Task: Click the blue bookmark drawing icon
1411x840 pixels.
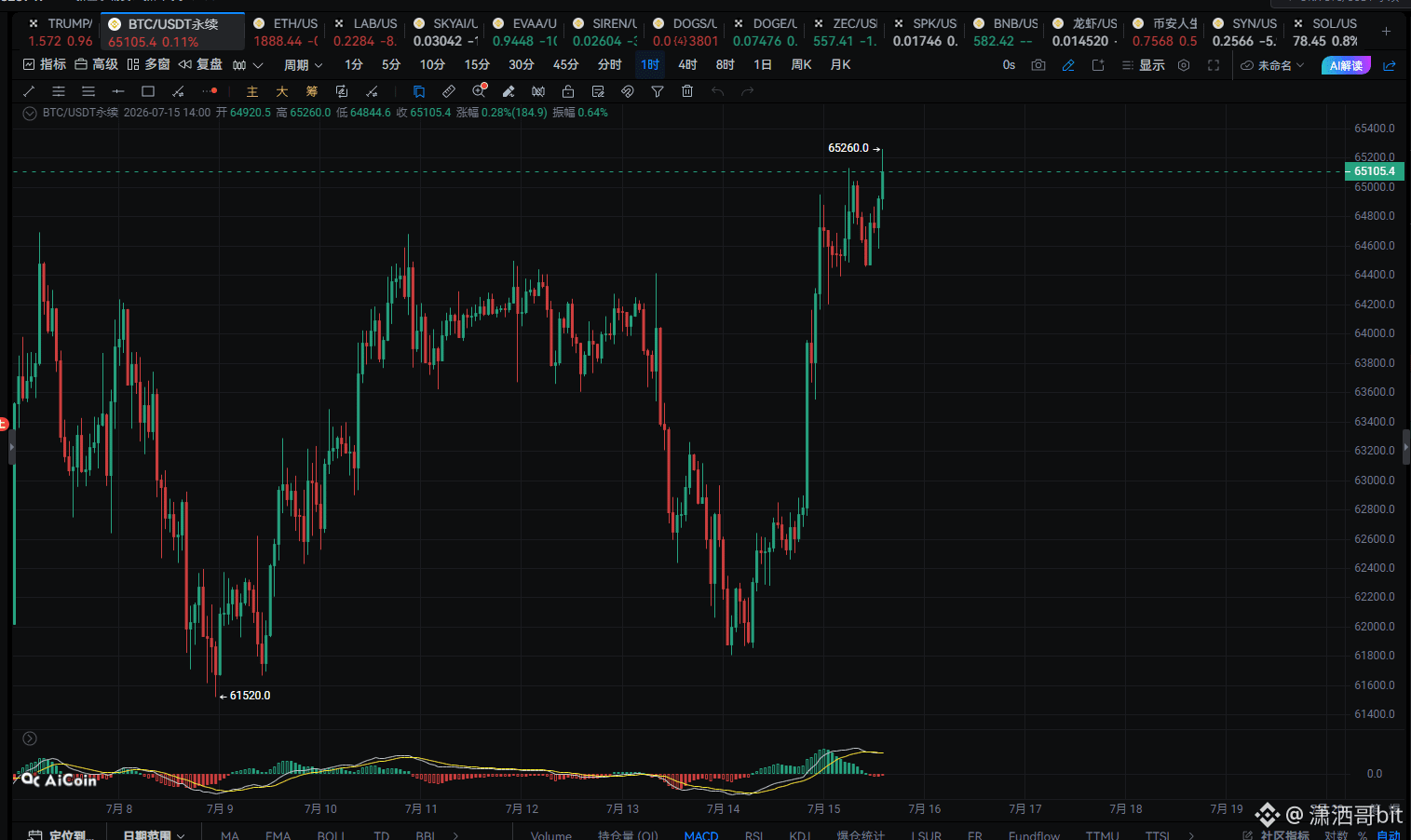Action: pyautogui.click(x=419, y=91)
